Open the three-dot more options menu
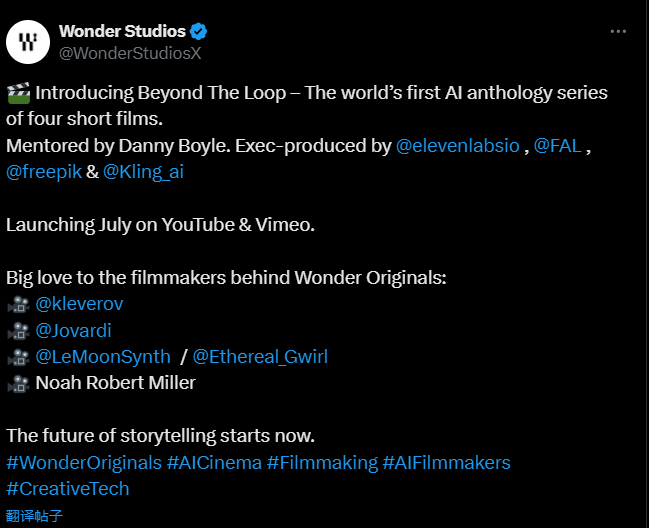Viewport: 649px width, 528px height. tap(618, 31)
